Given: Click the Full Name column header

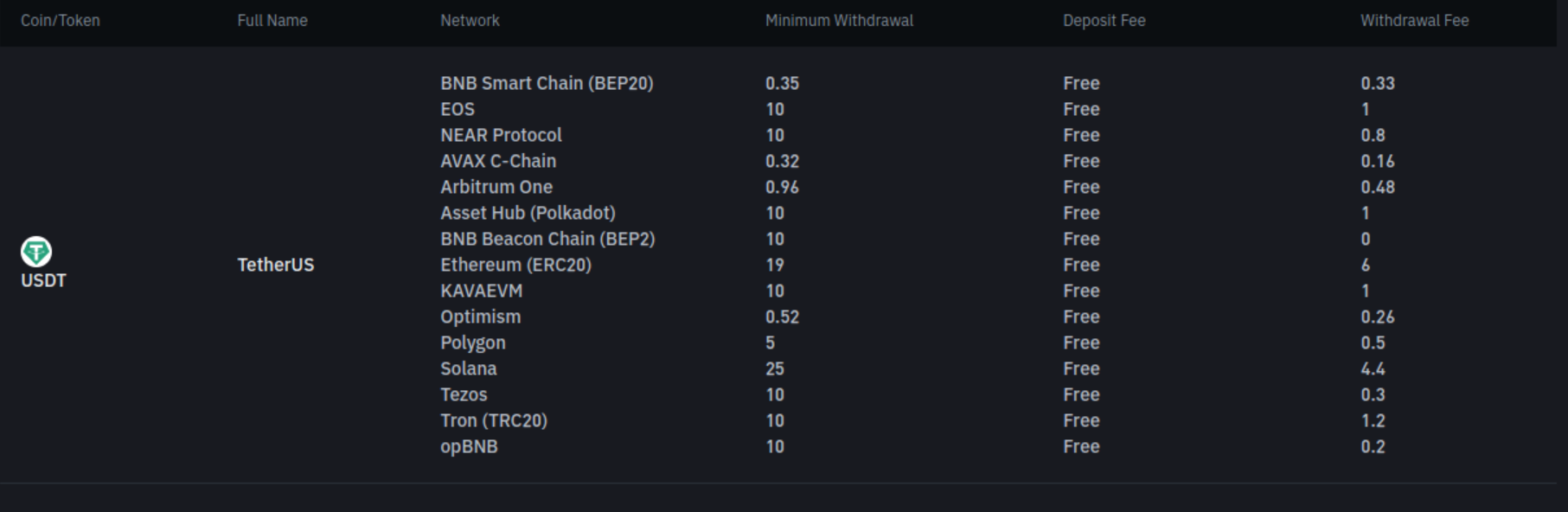Looking at the screenshot, I should (x=272, y=20).
